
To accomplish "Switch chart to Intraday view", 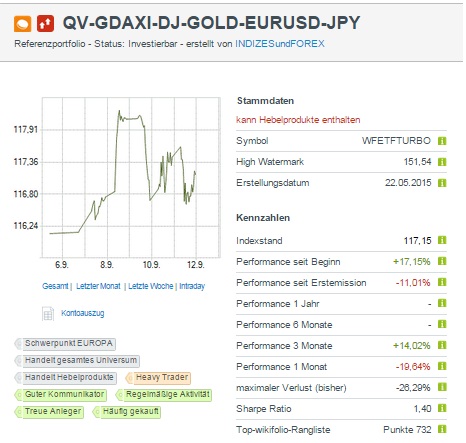I will click(x=192, y=286).
